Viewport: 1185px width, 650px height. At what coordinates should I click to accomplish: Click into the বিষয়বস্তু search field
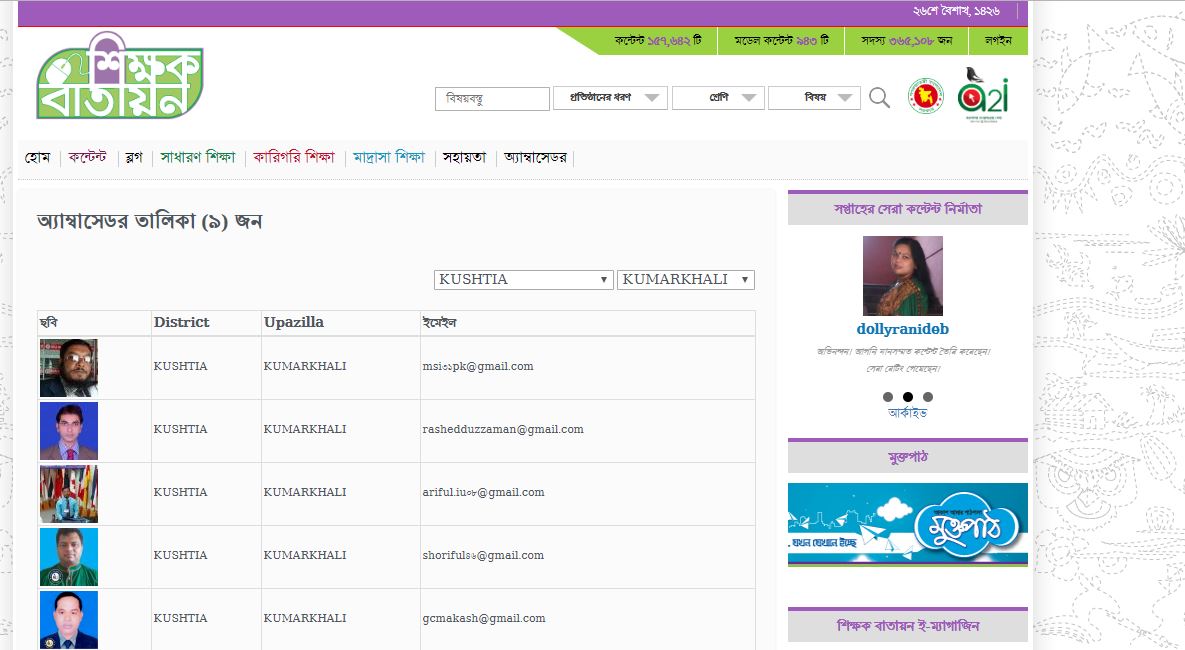[x=492, y=98]
